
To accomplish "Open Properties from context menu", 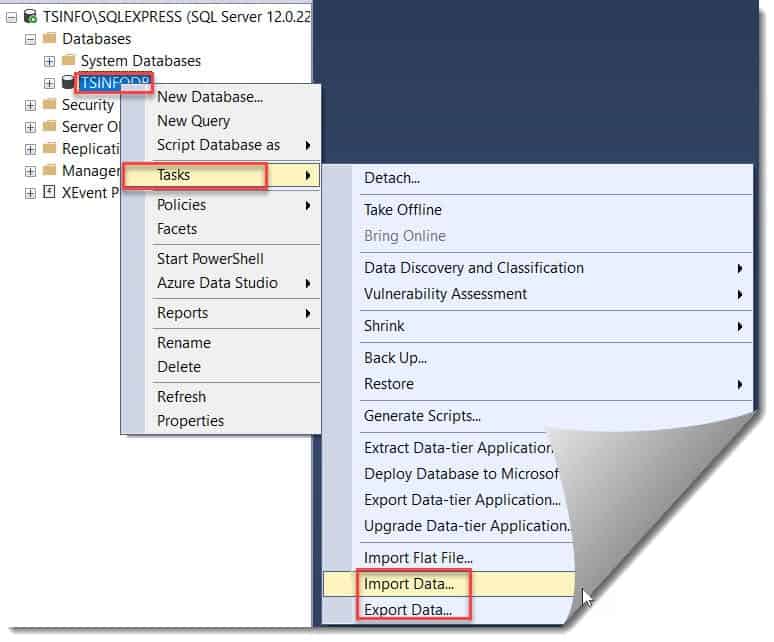I will click(x=190, y=421).
